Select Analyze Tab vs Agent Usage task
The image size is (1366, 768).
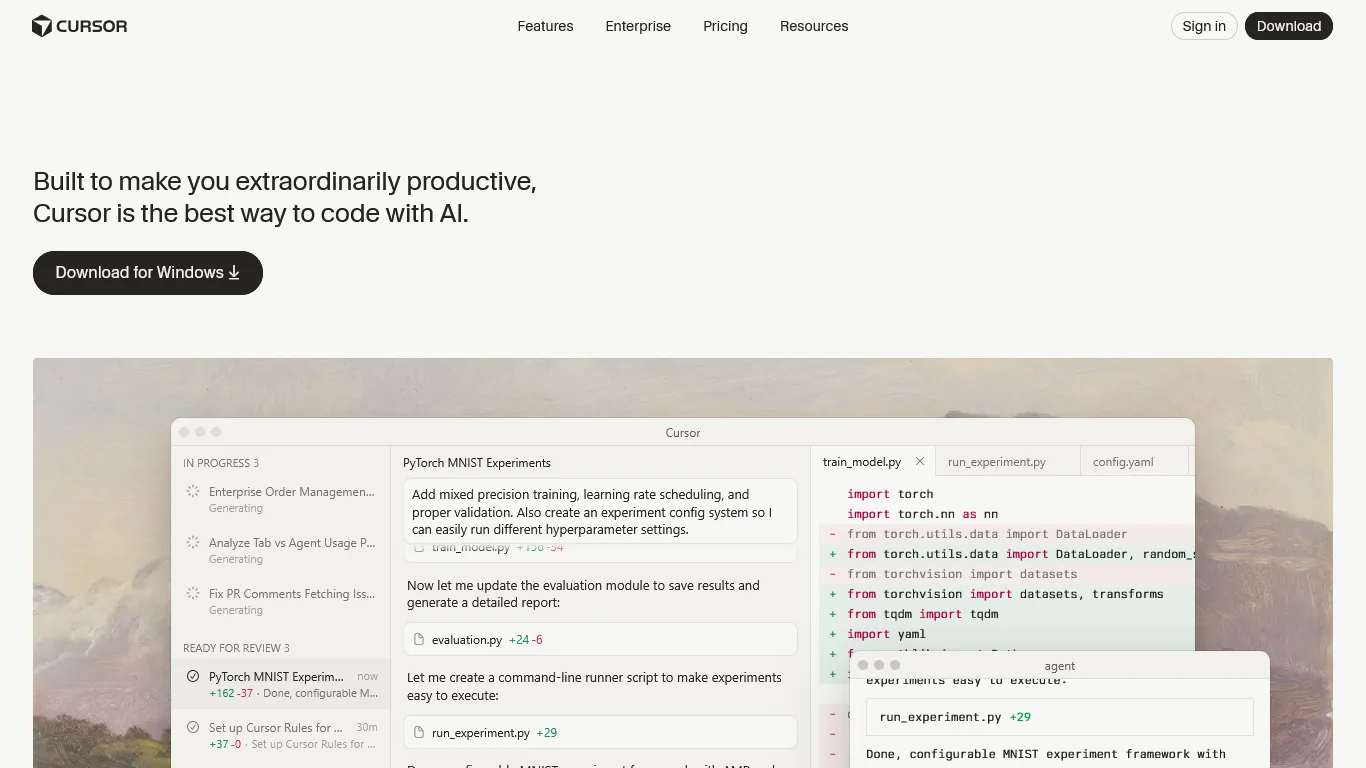tap(281, 550)
